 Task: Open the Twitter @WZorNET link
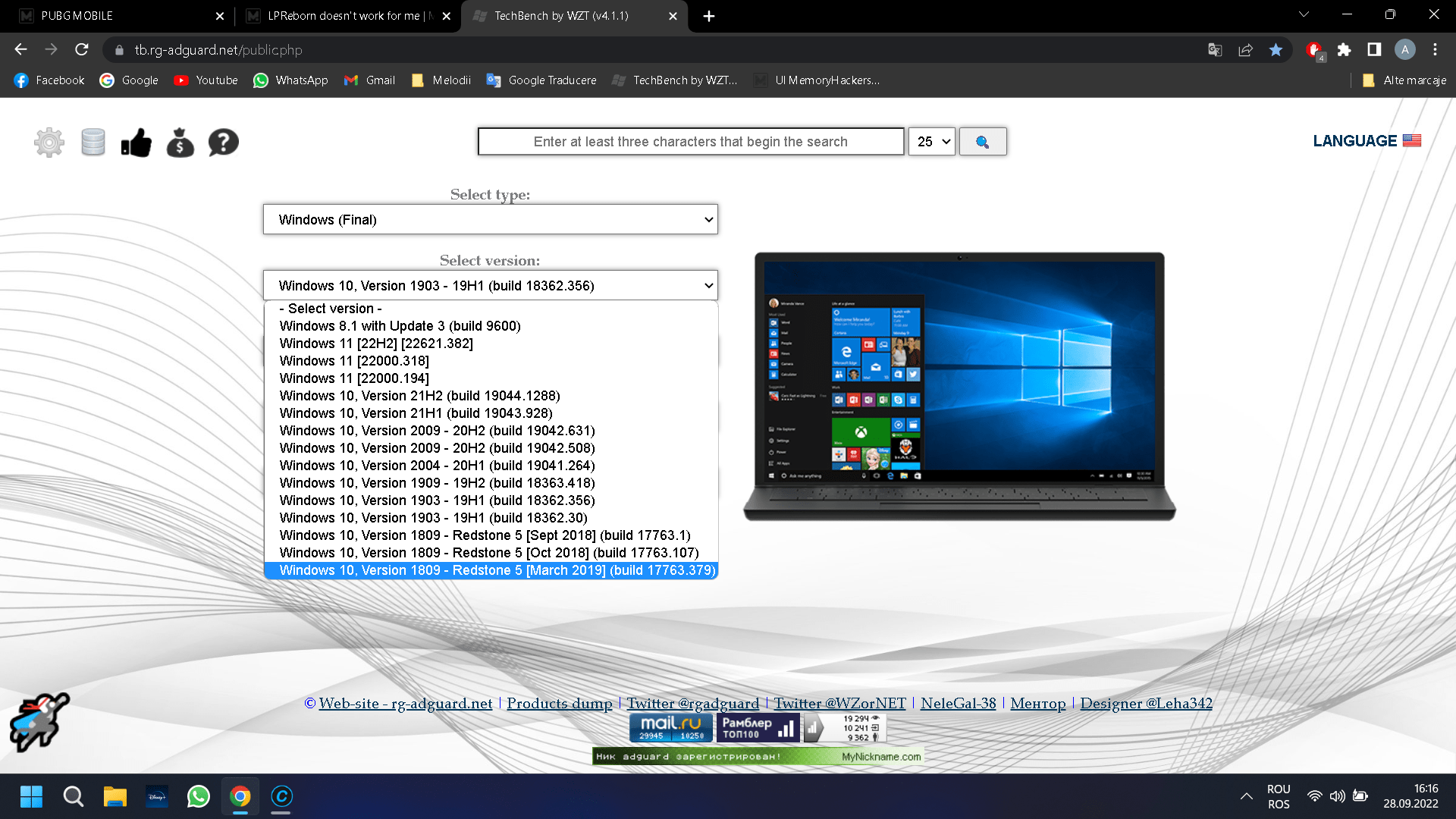(x=840, y=704)
